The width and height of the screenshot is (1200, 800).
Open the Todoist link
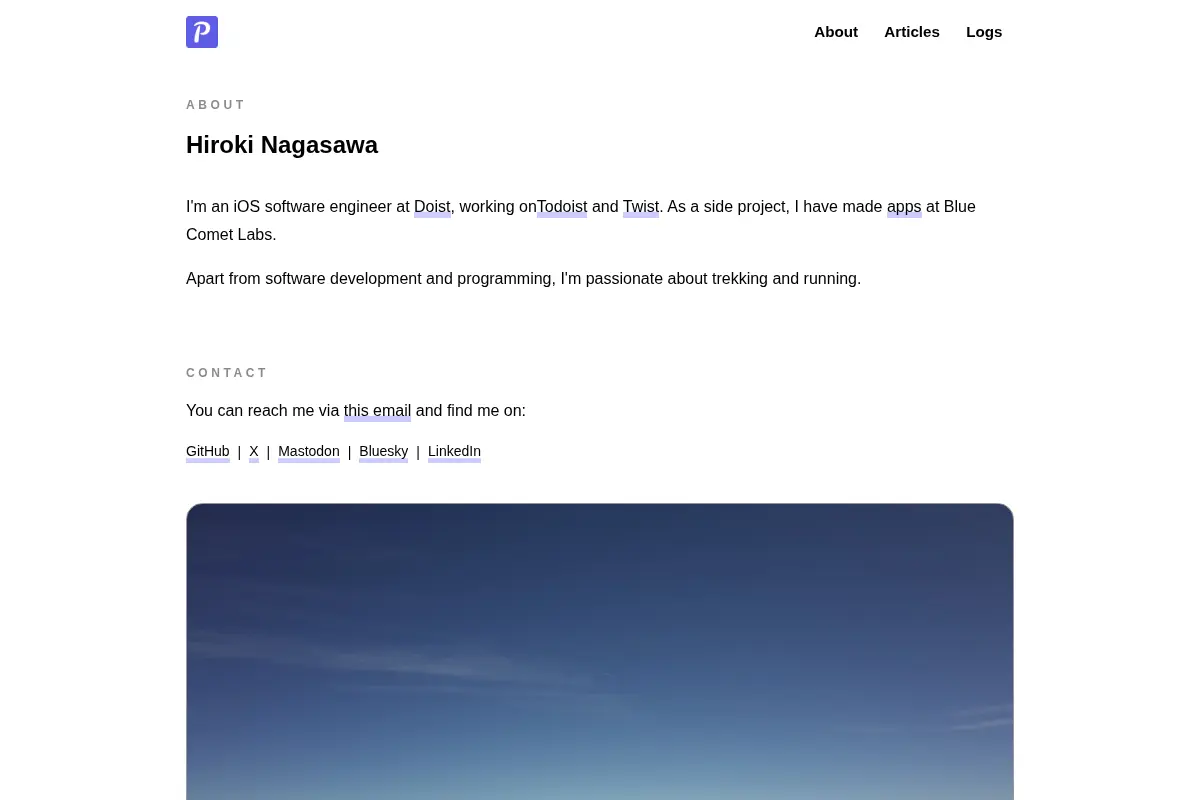562,207
